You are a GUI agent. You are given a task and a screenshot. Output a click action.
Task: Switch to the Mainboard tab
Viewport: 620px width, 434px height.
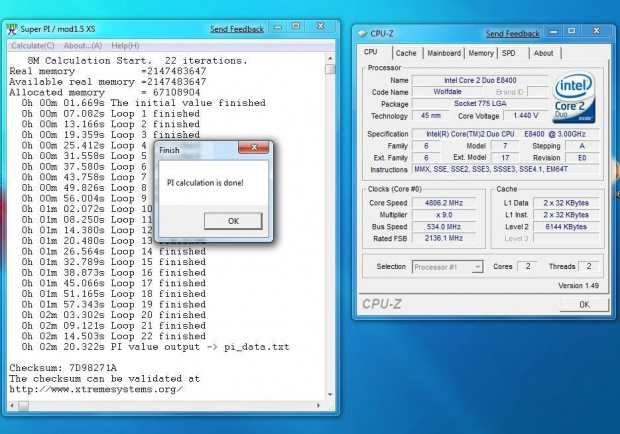pos(444,53)
